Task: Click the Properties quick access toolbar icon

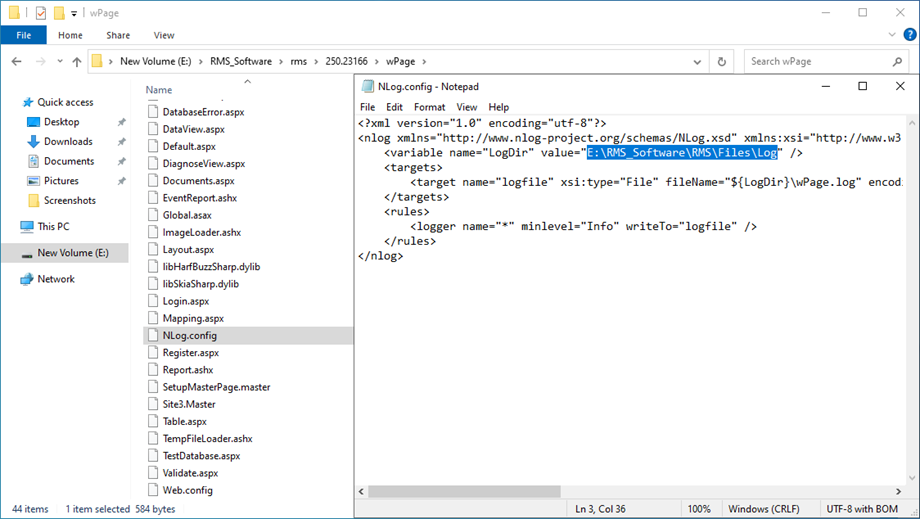Action: [x=40, y=12]
